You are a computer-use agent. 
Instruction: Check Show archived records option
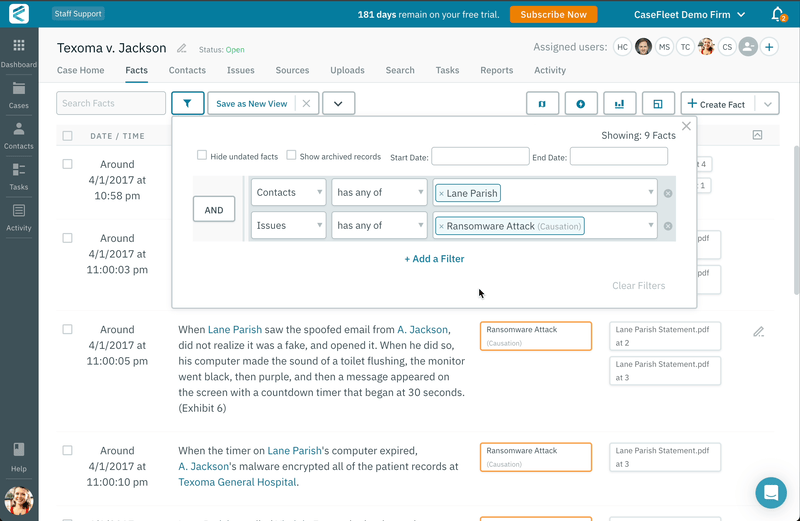(x=291, y=156)
